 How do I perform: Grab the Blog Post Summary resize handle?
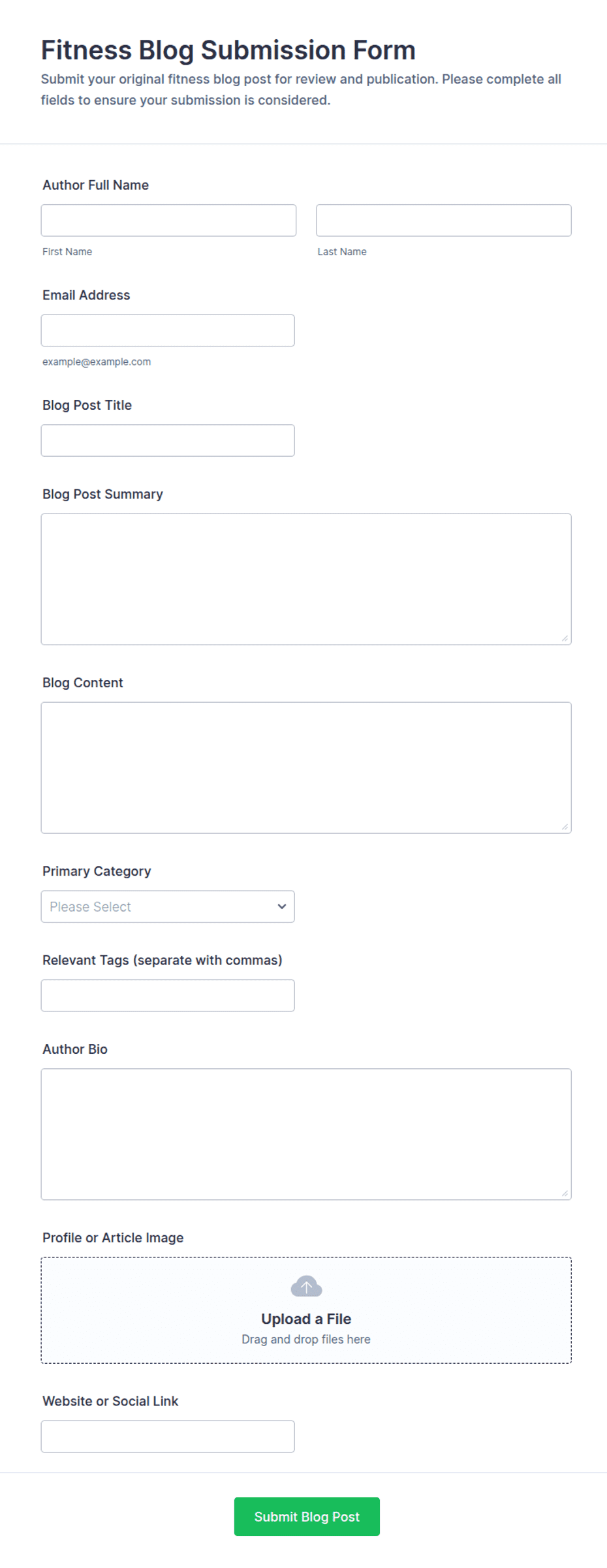click(x=565, y=638)
